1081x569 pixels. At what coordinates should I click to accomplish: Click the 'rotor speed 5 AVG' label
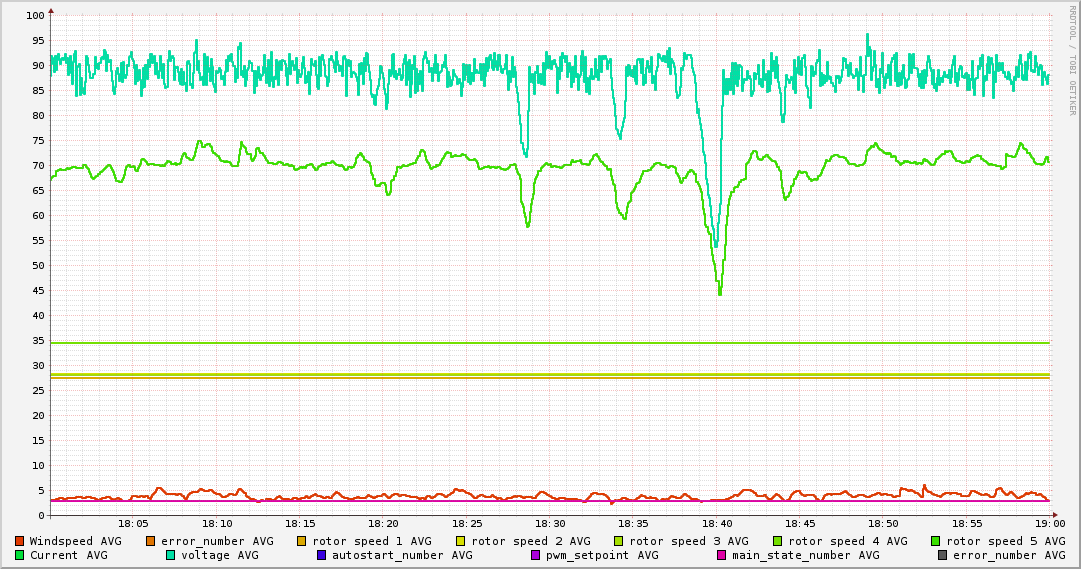tap(1006, 541)
